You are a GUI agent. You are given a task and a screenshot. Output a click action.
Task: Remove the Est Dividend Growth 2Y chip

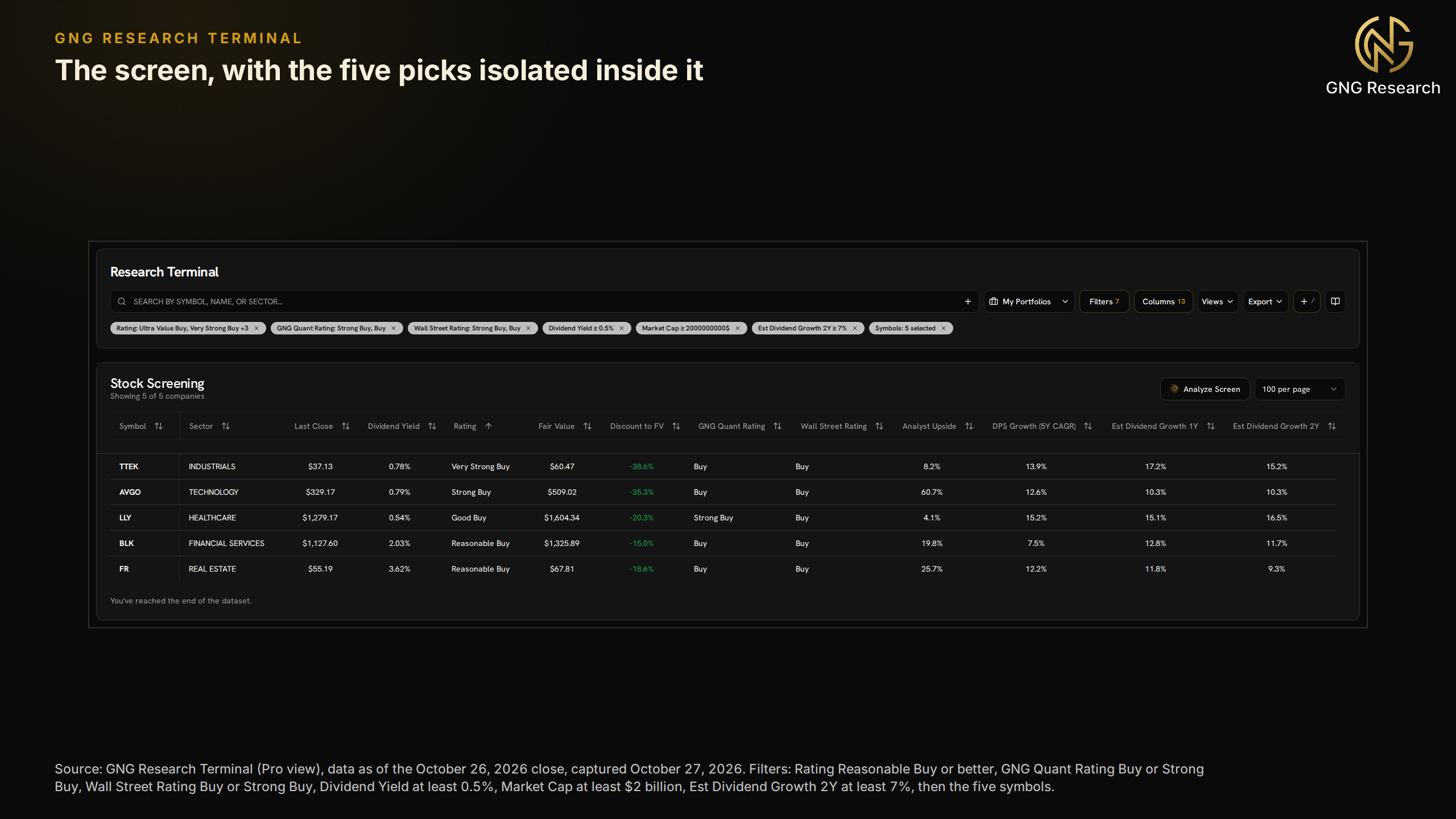[855, 328]
